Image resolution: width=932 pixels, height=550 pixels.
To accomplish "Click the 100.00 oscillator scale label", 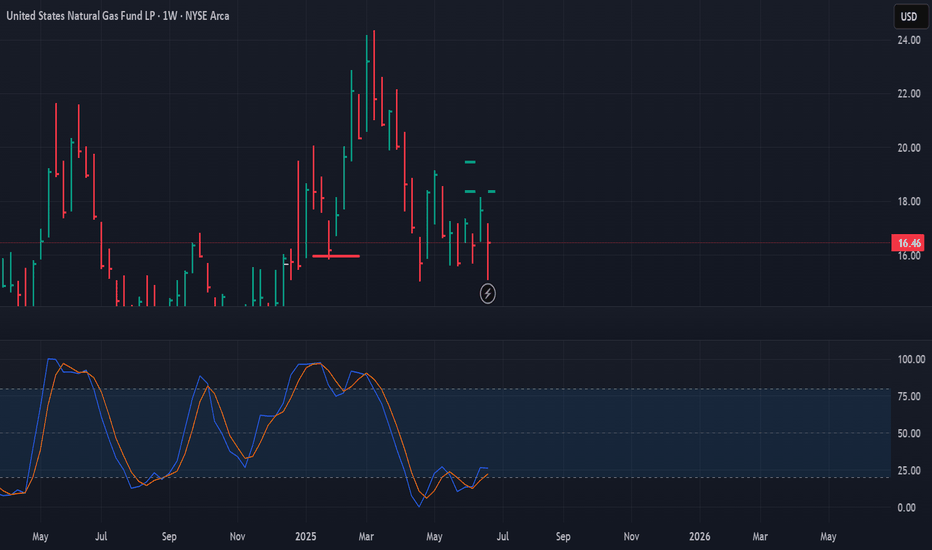I will coord(911,359).
